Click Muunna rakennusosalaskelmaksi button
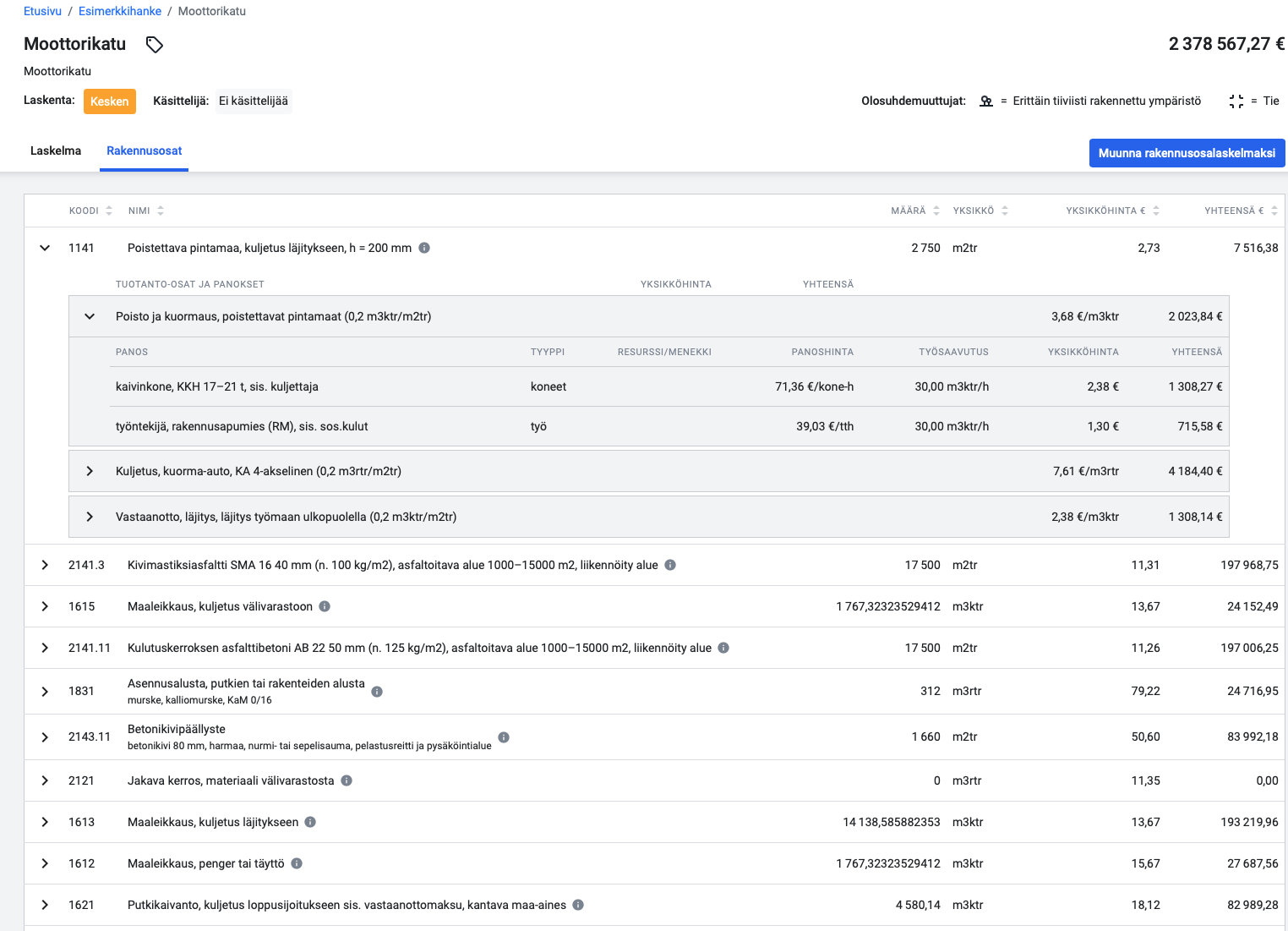Screen dimensions: 1288x931 (x=1187, y=153)
